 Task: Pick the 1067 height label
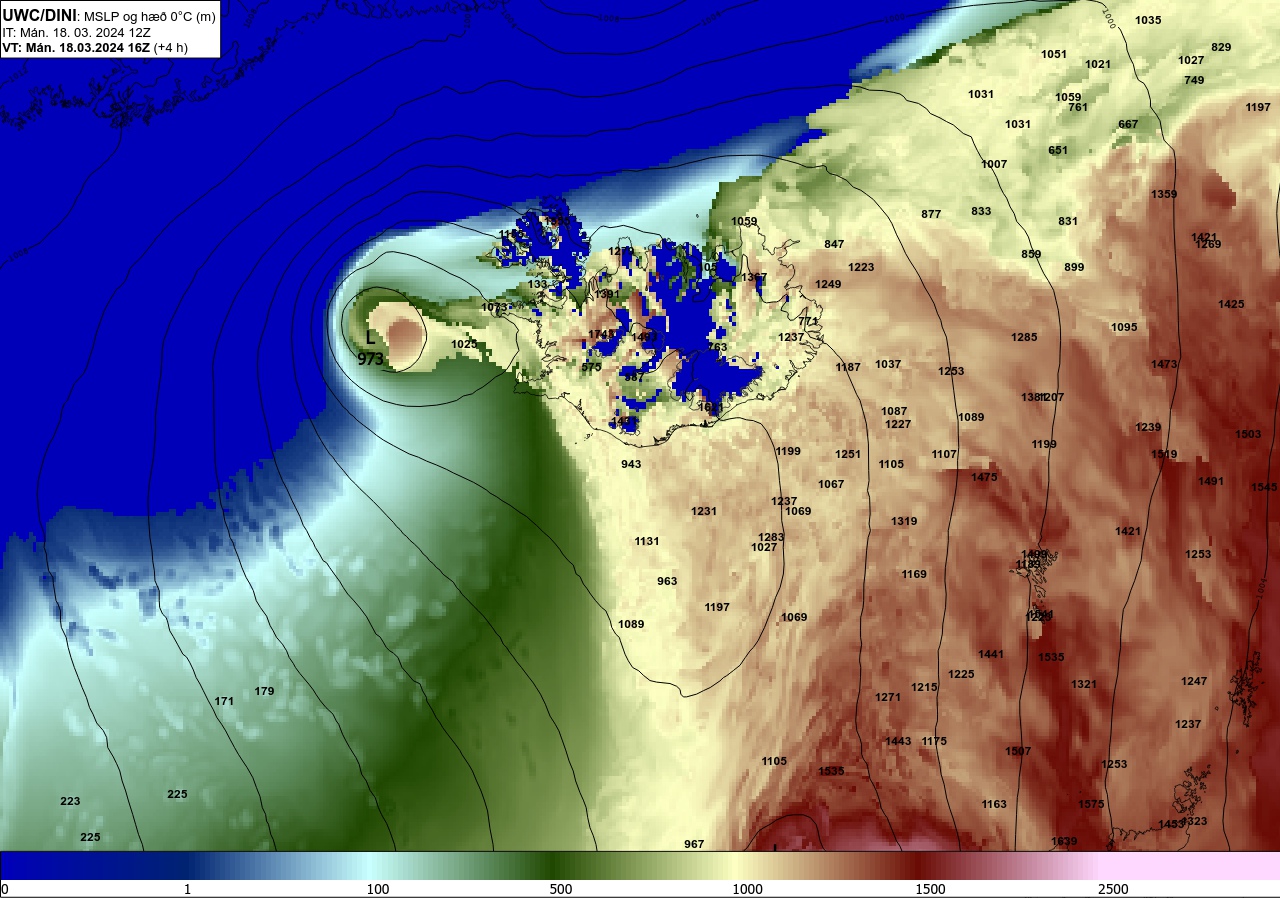[831, 484]
